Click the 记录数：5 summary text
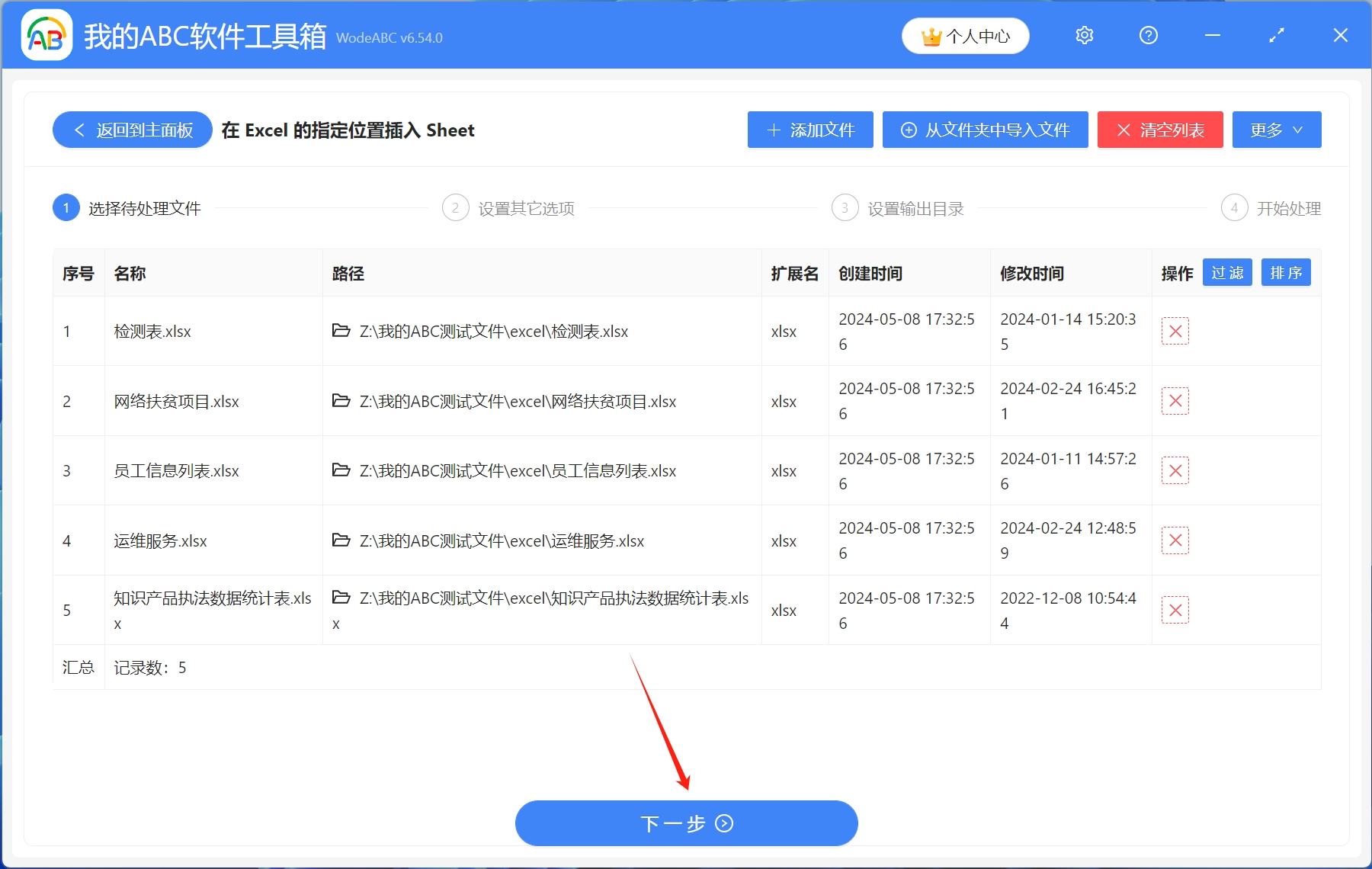Viewport: 1372px width, 869px height. (x=150, y=668)
